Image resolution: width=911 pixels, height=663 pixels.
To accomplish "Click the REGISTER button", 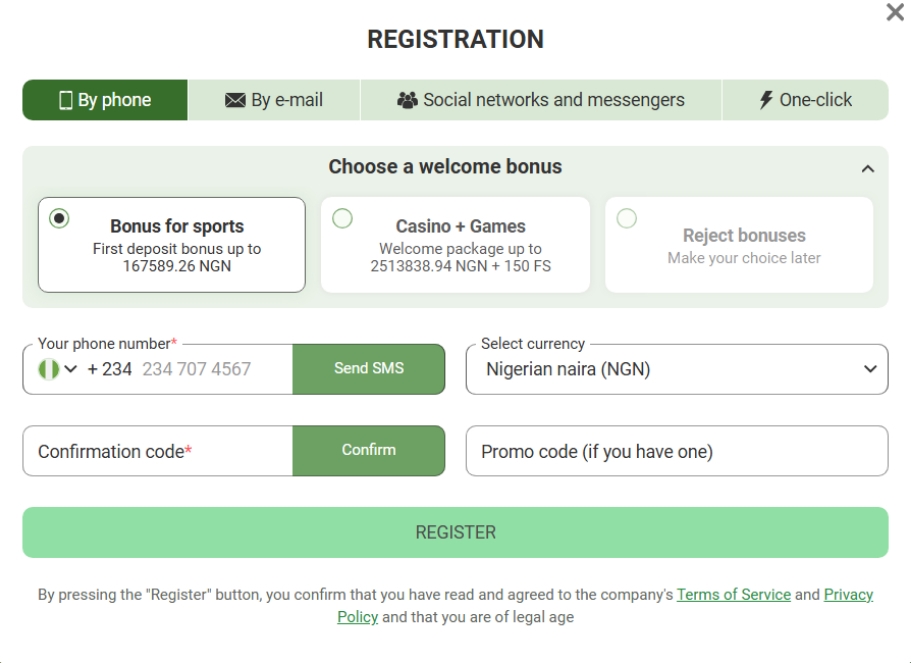I will point(455,533).
